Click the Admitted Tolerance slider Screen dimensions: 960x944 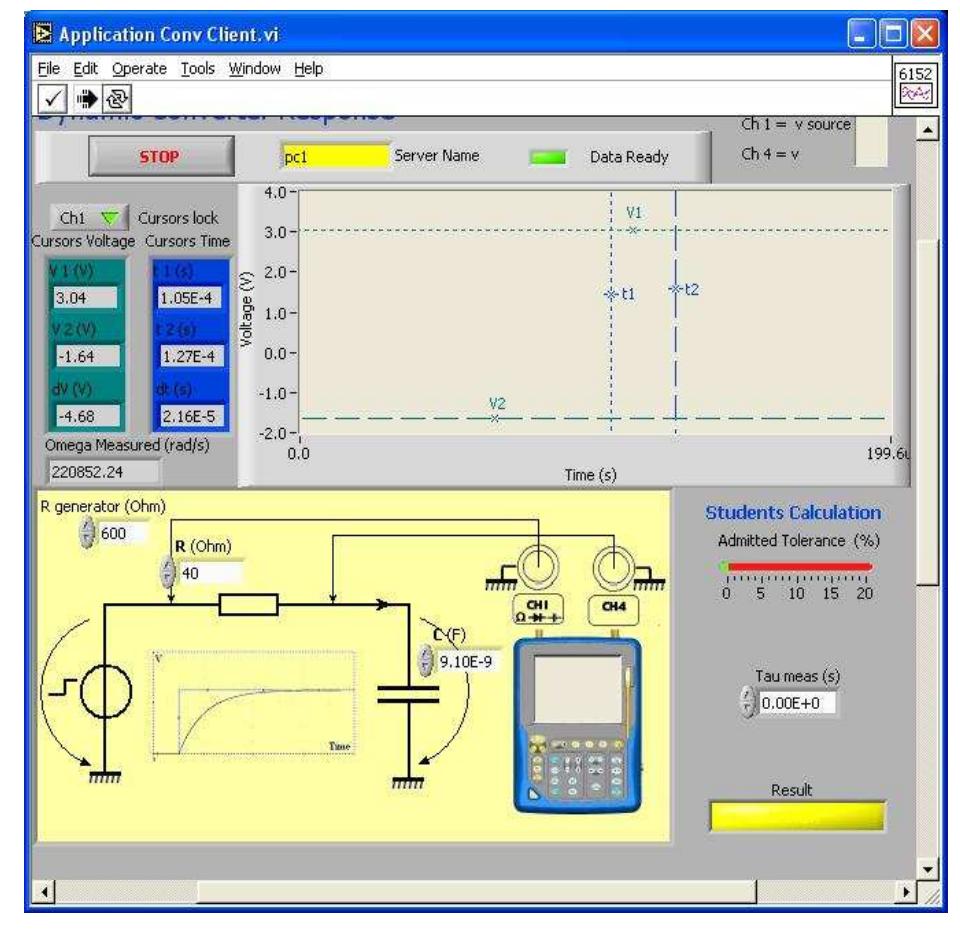(x=797, y=567)
